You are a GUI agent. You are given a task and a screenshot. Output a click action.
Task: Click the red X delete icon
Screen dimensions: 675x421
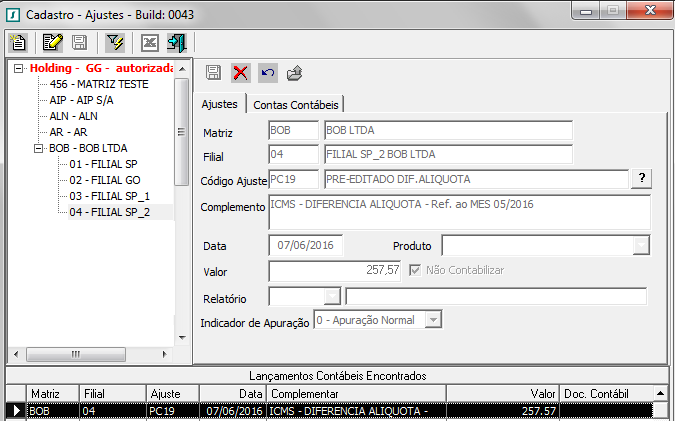(x=240, y=72)
